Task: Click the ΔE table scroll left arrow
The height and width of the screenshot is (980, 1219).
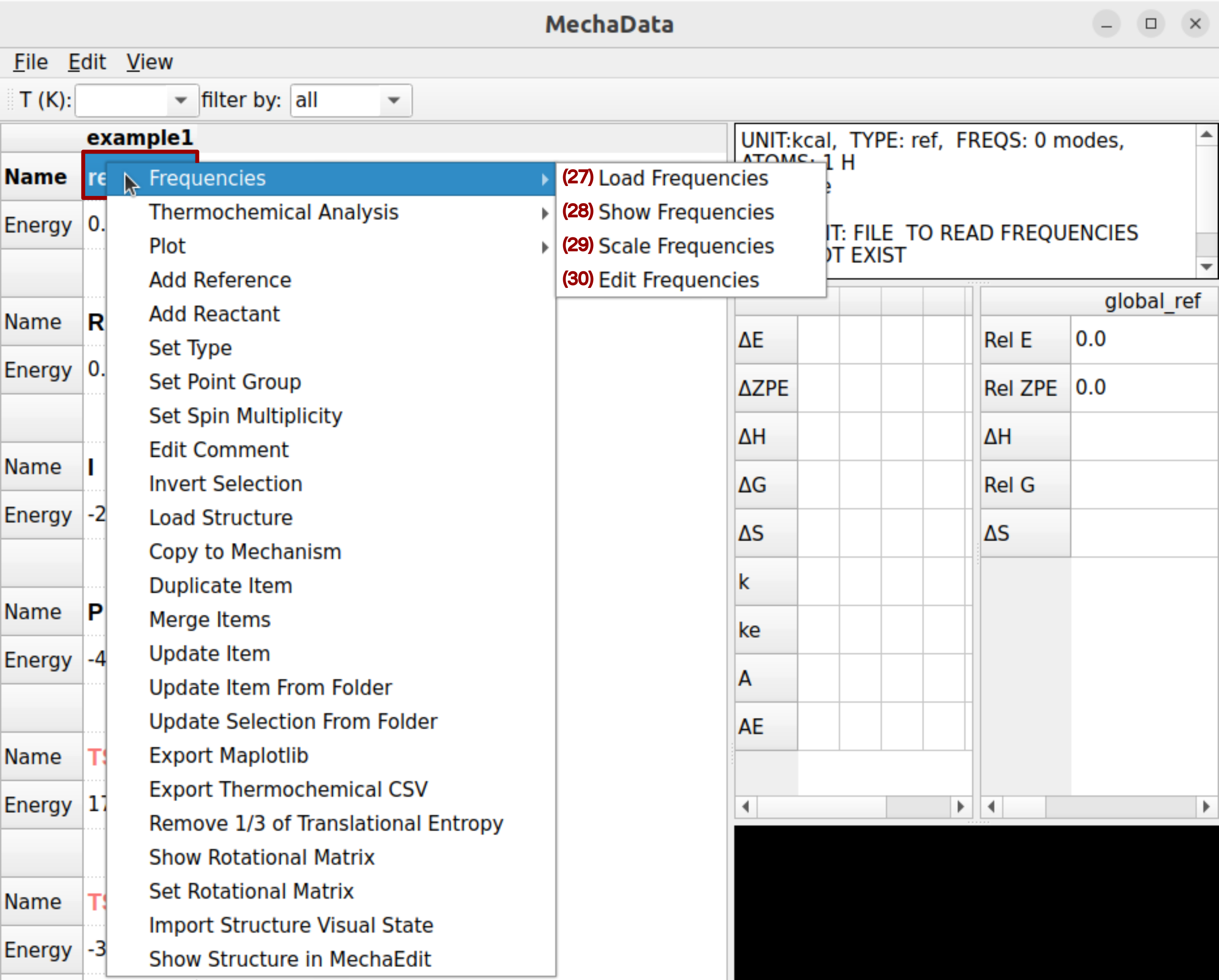Action: [746, 807]
